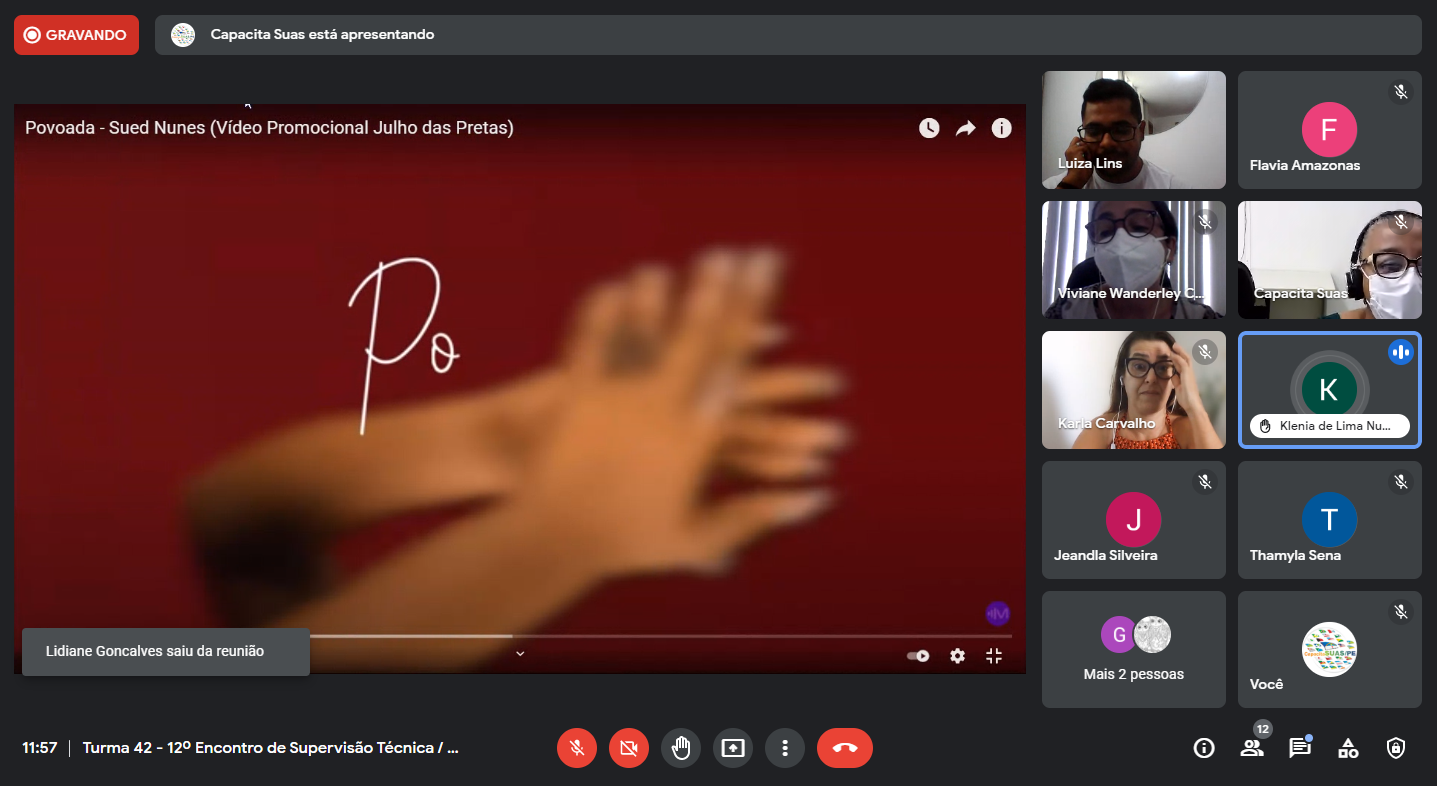Image resolution: width=1437 pixels, height=786 pixels.
Task: Turn on the camera
Action: click(629, 748)
